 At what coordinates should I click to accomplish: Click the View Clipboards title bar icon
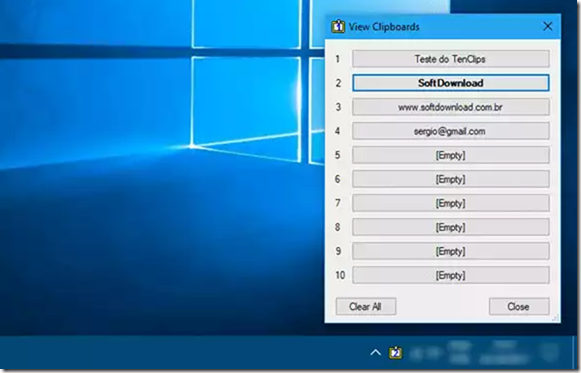[x=338, y=26]
